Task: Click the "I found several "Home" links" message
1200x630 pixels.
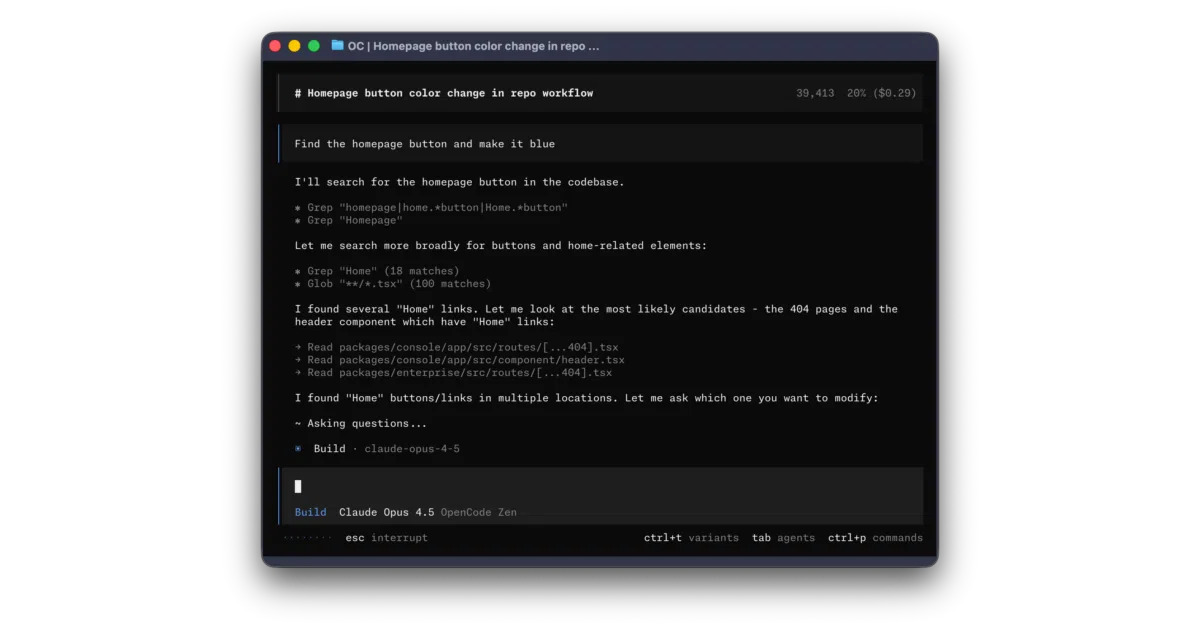Action: coord(596,316)
